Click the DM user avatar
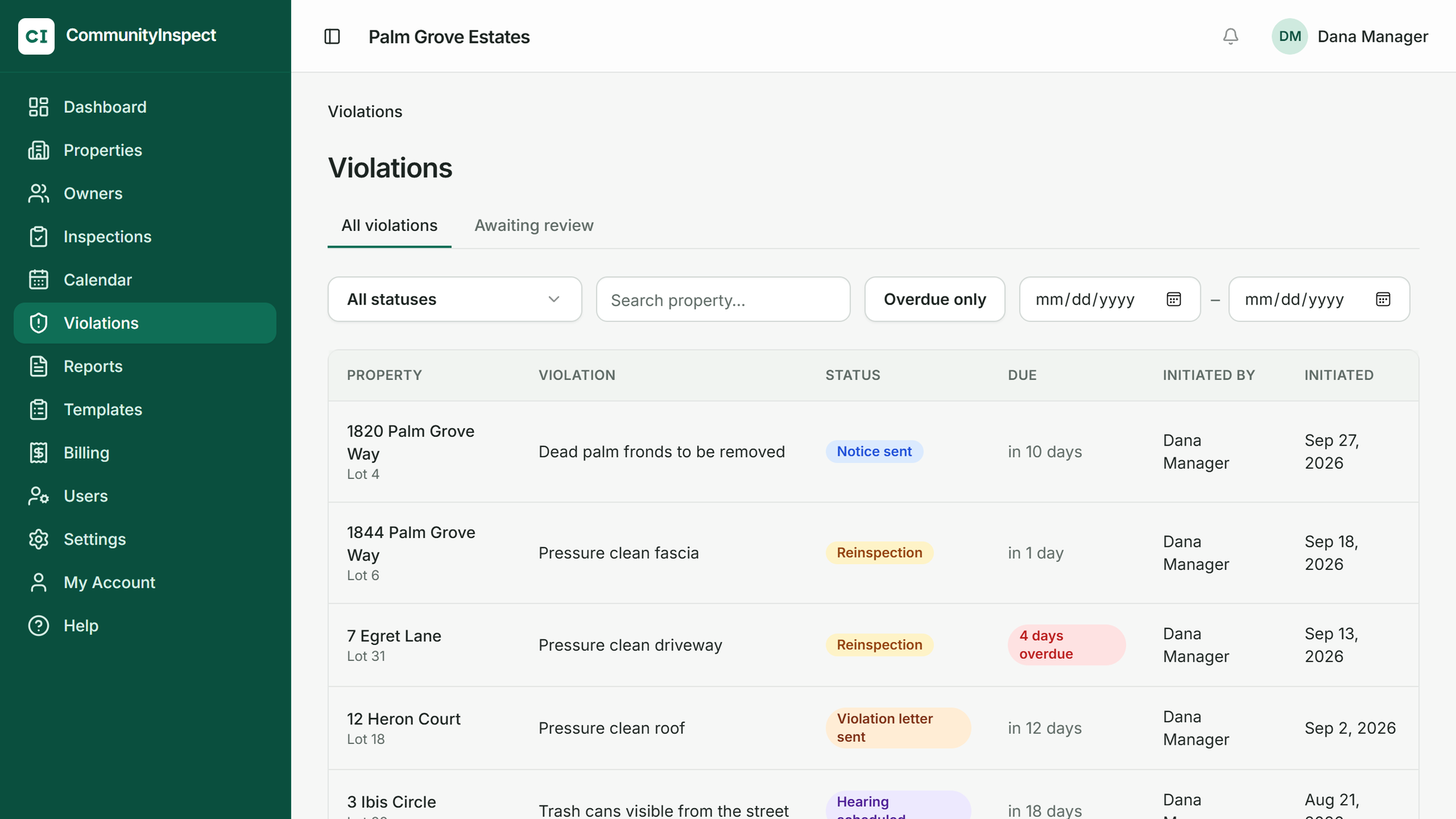The image size is (1456, 819). (x=1289, y=36)
